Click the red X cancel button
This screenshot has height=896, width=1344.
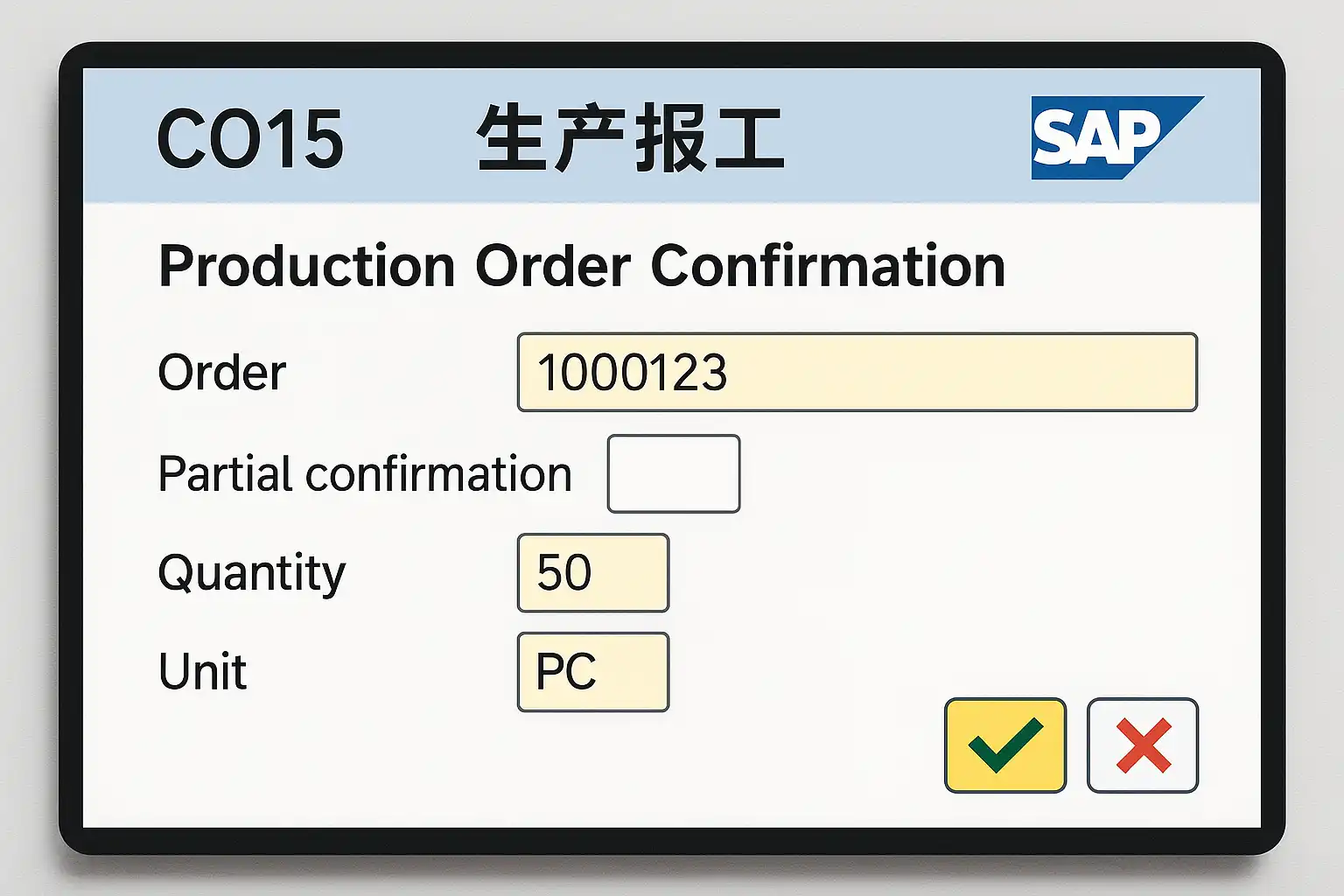(1142, 745)
